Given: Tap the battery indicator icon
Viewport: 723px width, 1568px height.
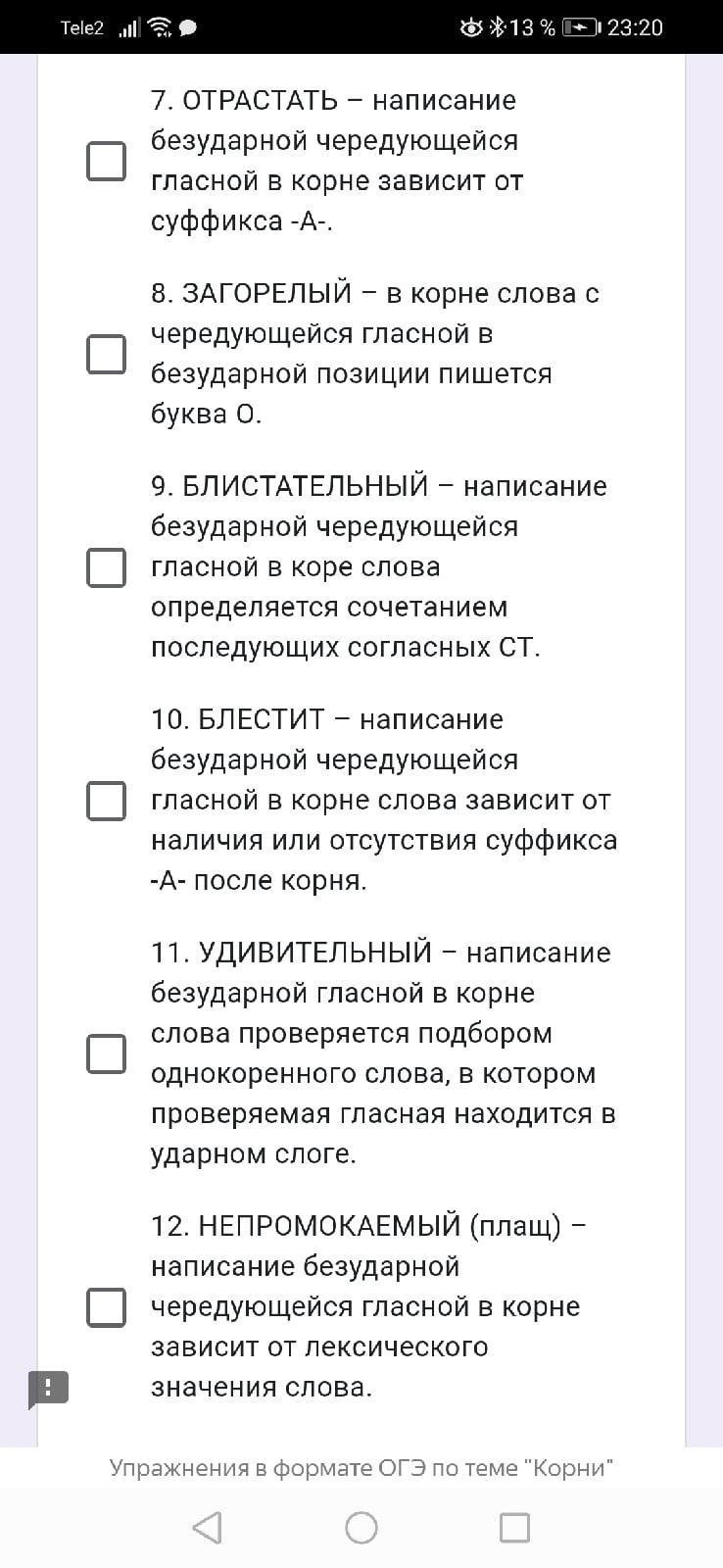Looking at the screenshot, I should [581, 27].
